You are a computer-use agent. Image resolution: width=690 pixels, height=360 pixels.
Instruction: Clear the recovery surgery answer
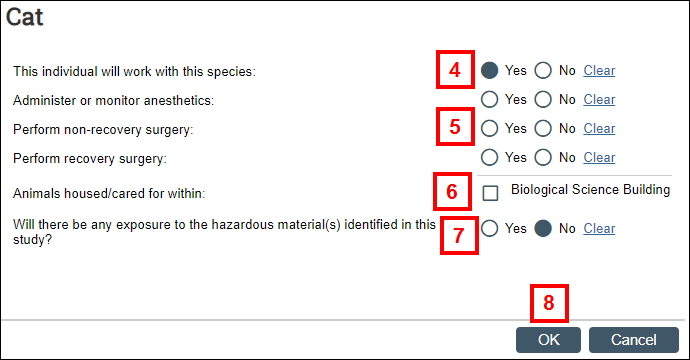pos(599,158)
